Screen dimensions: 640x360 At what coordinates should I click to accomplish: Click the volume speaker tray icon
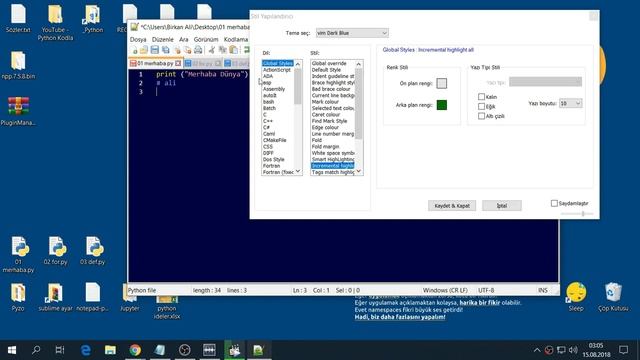point(573,350)
